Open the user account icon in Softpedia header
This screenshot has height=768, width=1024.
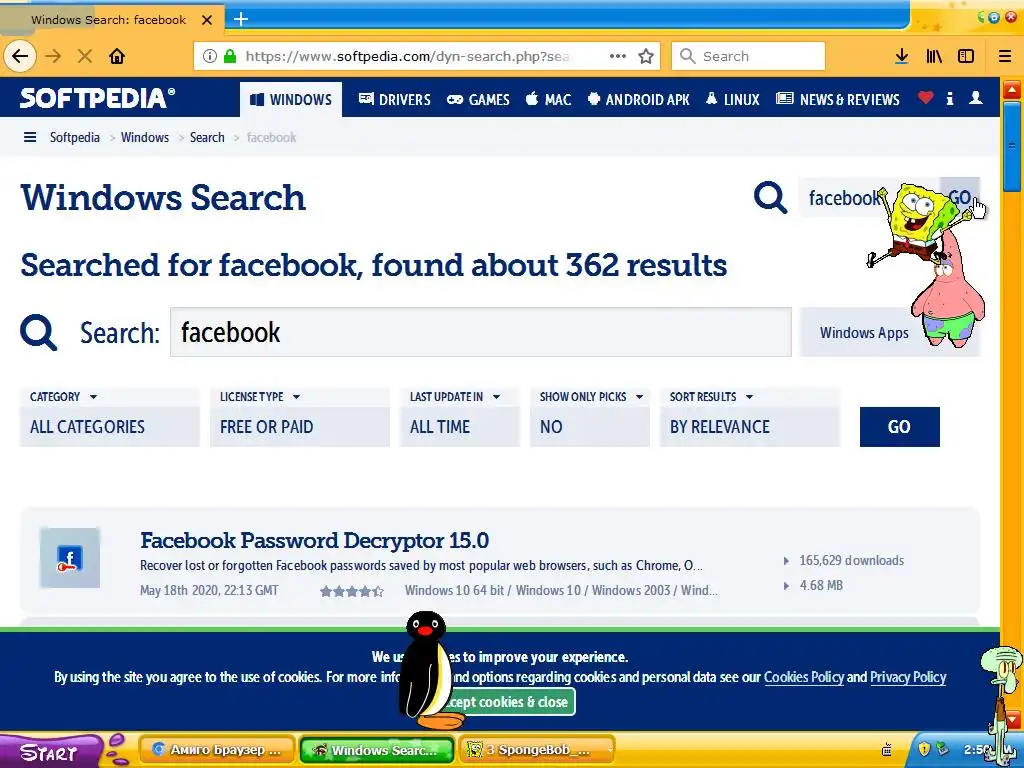pyautogui.click(x=976, y=98)
